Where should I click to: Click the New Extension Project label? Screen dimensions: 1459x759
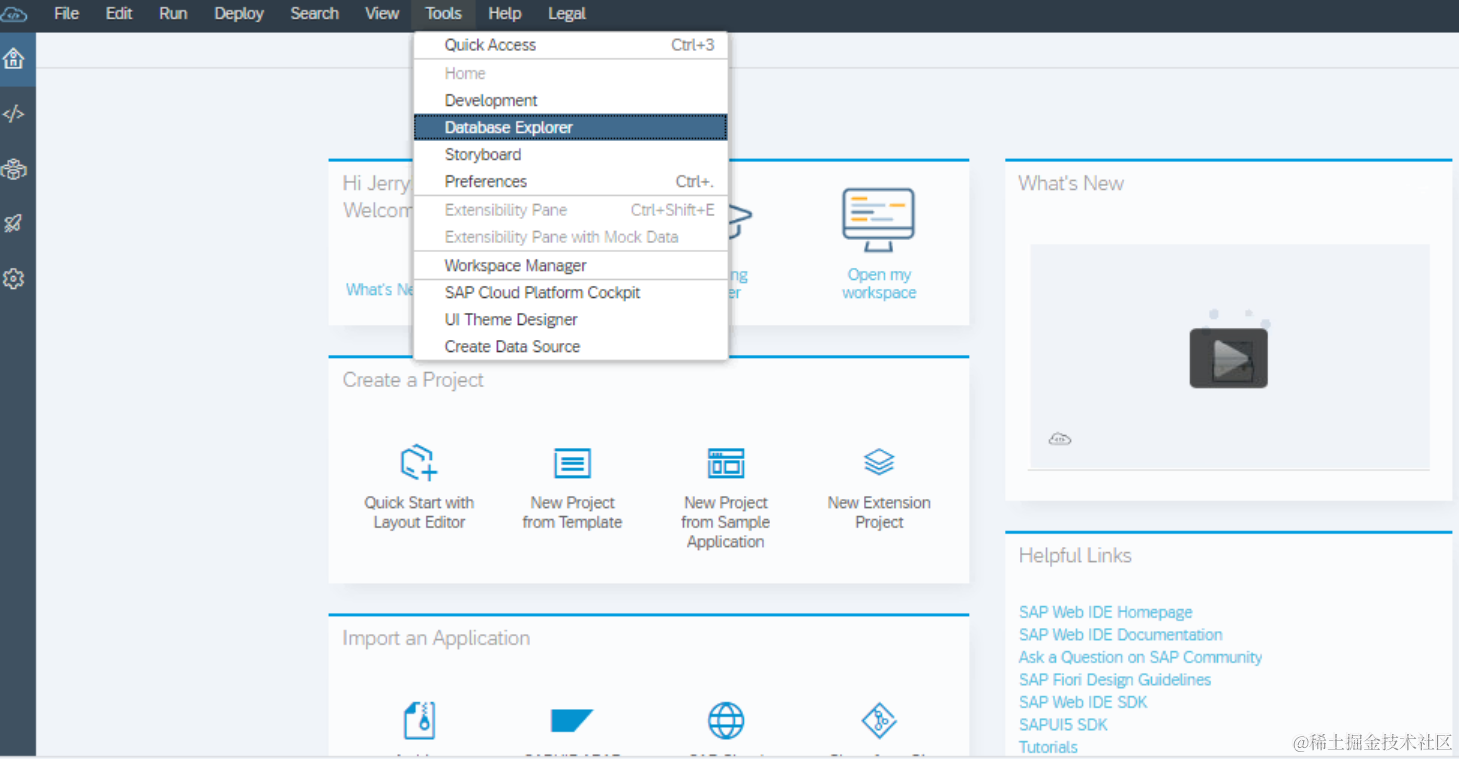879,512
